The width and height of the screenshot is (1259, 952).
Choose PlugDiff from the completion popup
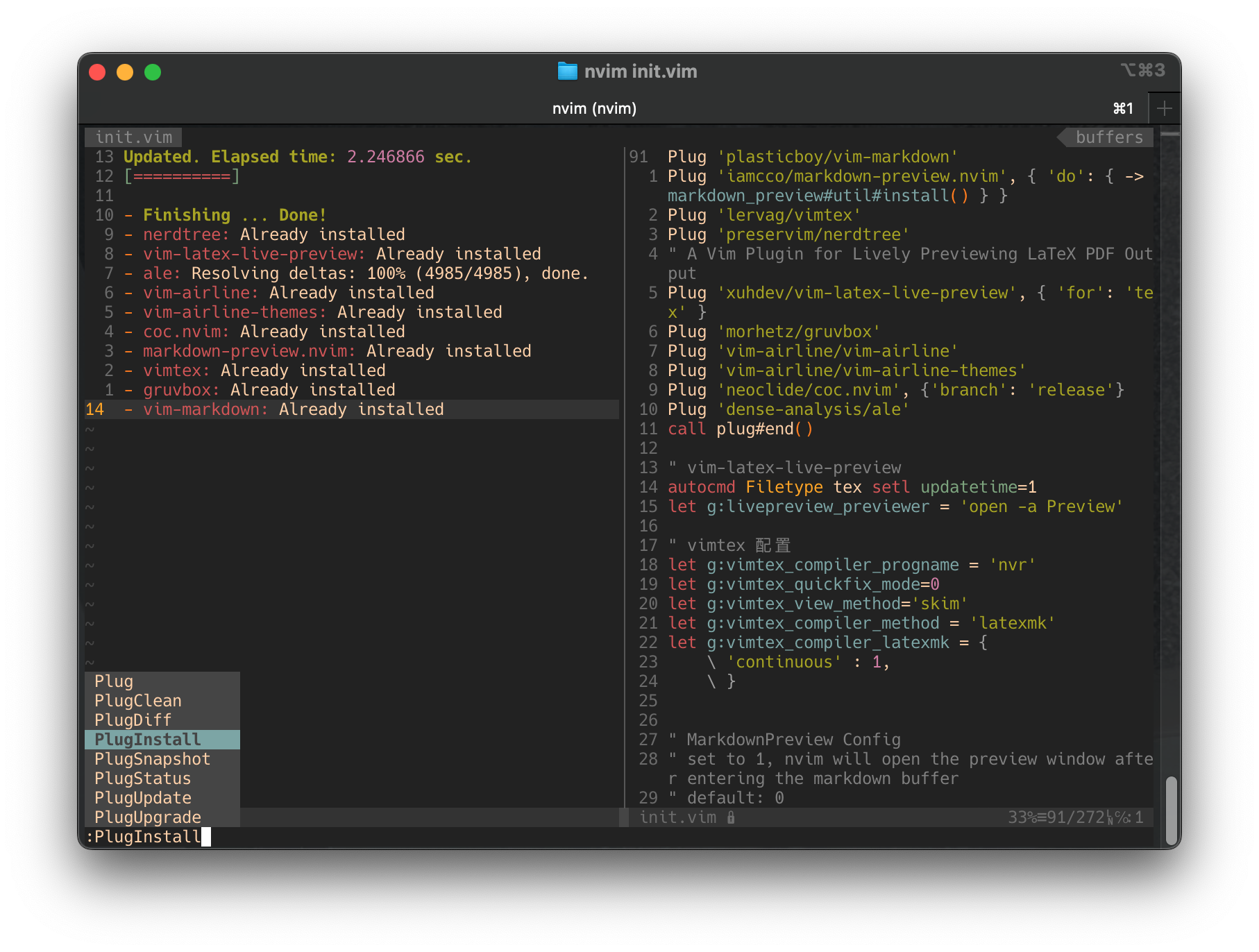click(133, 720)
